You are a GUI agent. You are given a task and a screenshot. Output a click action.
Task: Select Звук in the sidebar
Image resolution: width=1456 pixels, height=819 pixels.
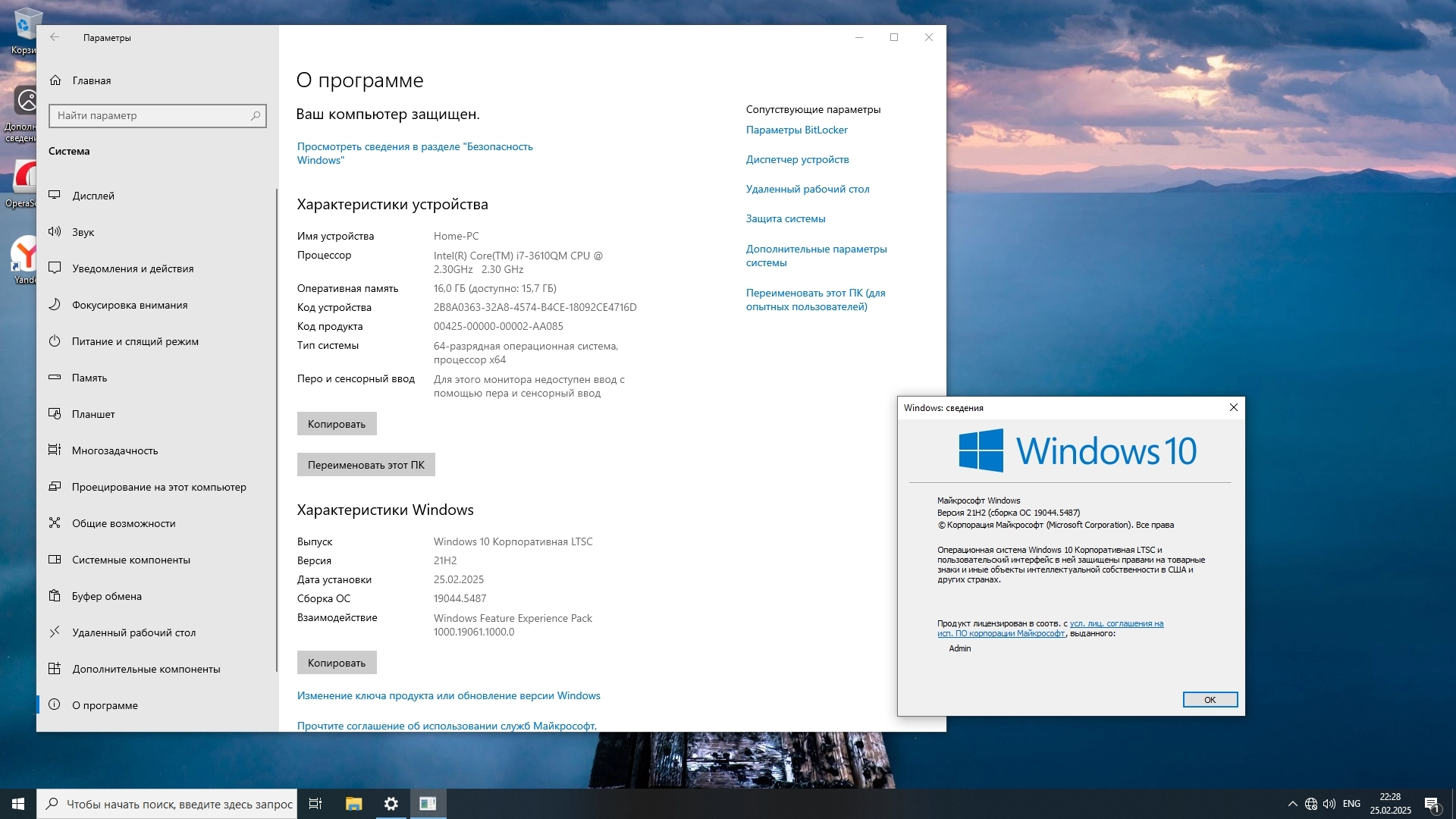click(x=83, y=232)
